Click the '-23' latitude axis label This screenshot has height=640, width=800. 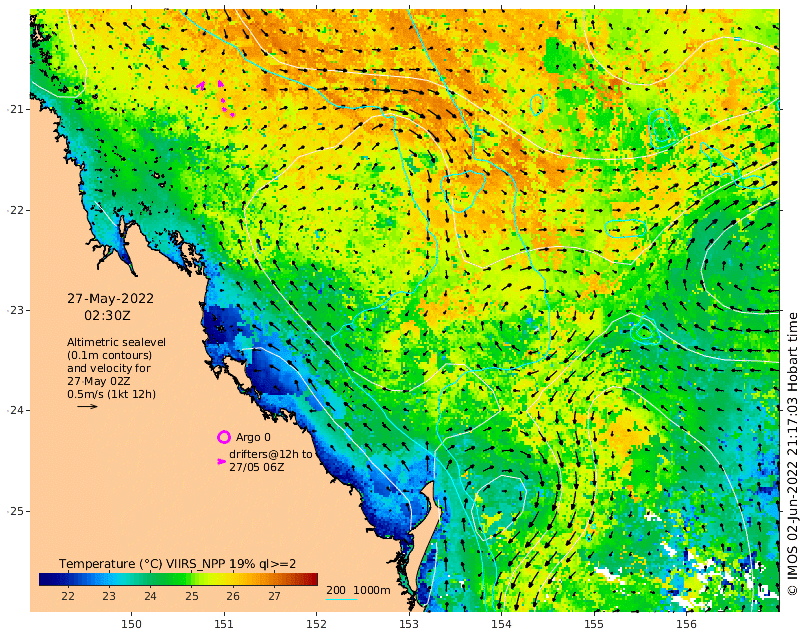[14, 310]
